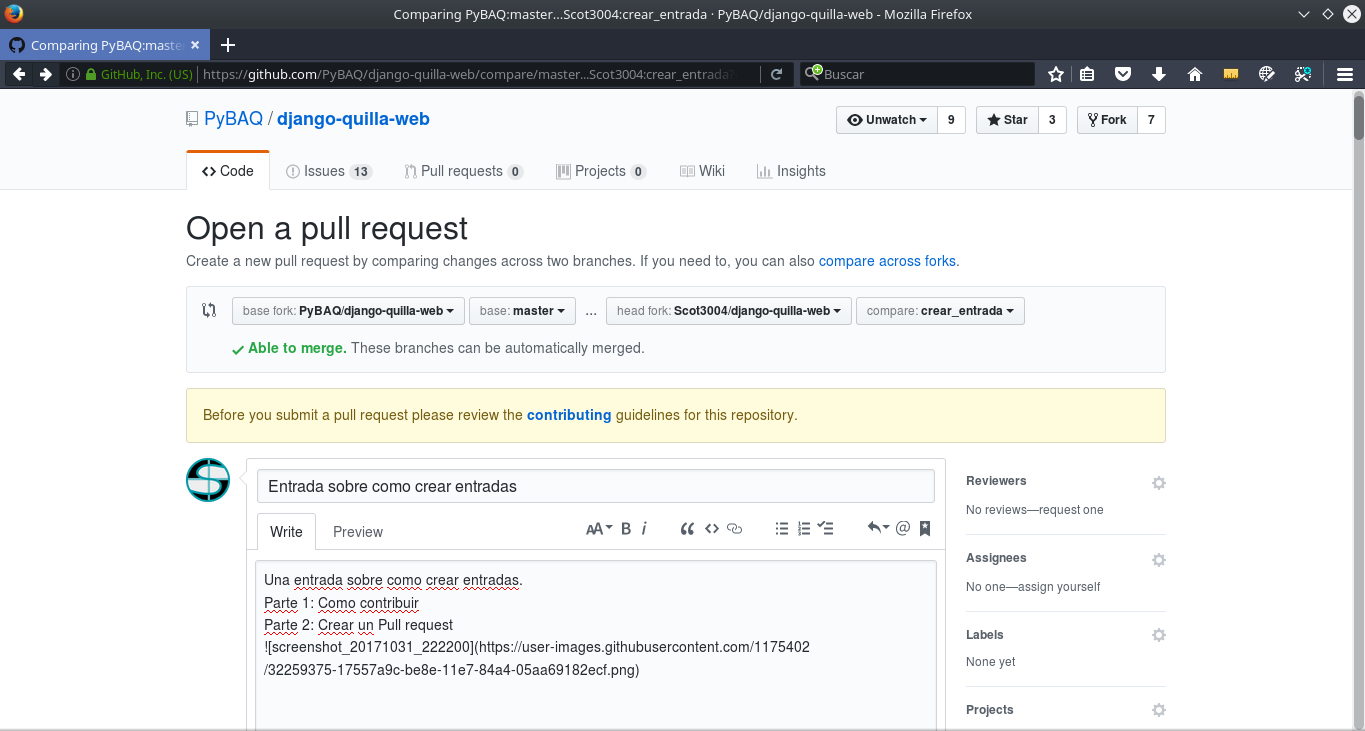This screenshot has height=731, width=1365.
Task: Select the Code tab
Action: coord(228,171)
